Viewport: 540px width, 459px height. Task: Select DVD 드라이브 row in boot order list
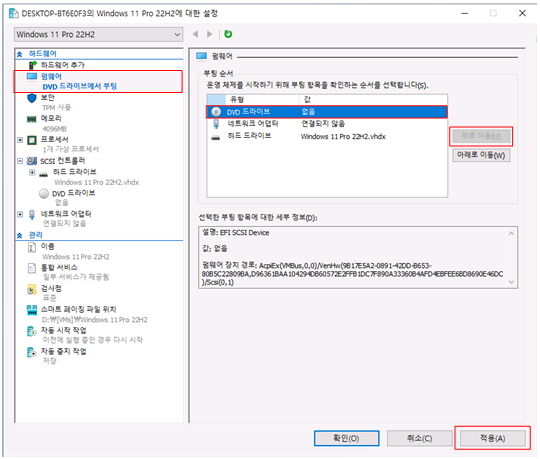pyautogui.click(x=327, y=112)
